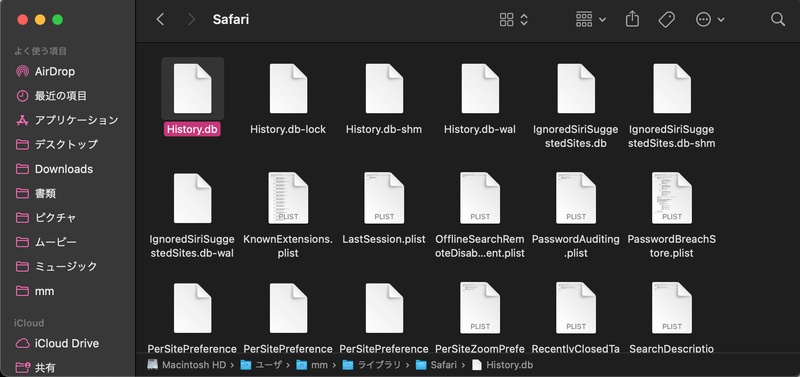Image resolution: width=800 pixels, height=377 pixels.
Task: Click the highlighted History.db file name label
Action: tap(192, 130)
